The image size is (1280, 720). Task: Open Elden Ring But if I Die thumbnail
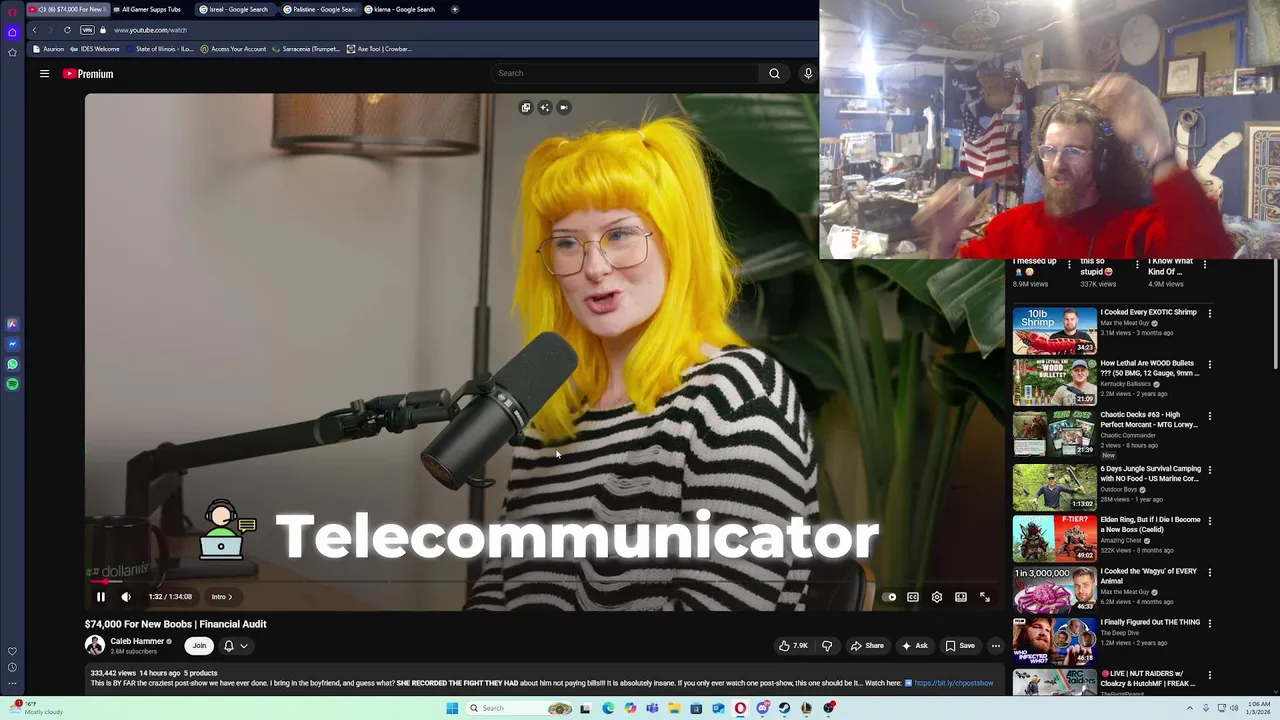click(1054, 539)
